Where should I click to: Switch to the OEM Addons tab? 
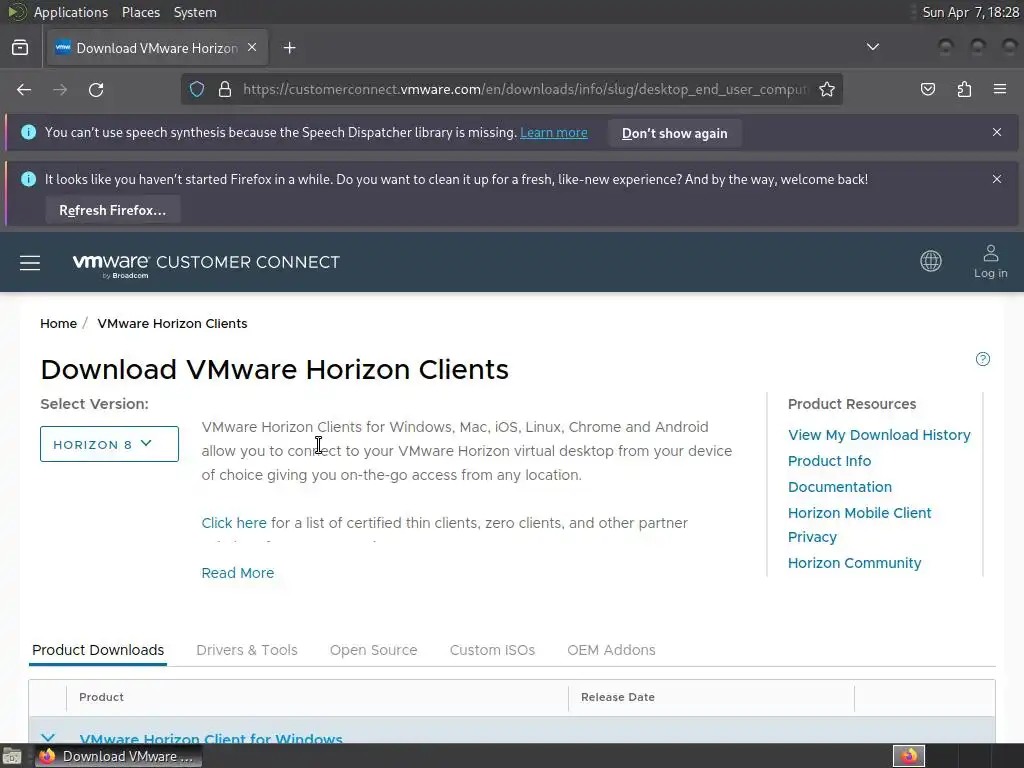tap(611, 650)
